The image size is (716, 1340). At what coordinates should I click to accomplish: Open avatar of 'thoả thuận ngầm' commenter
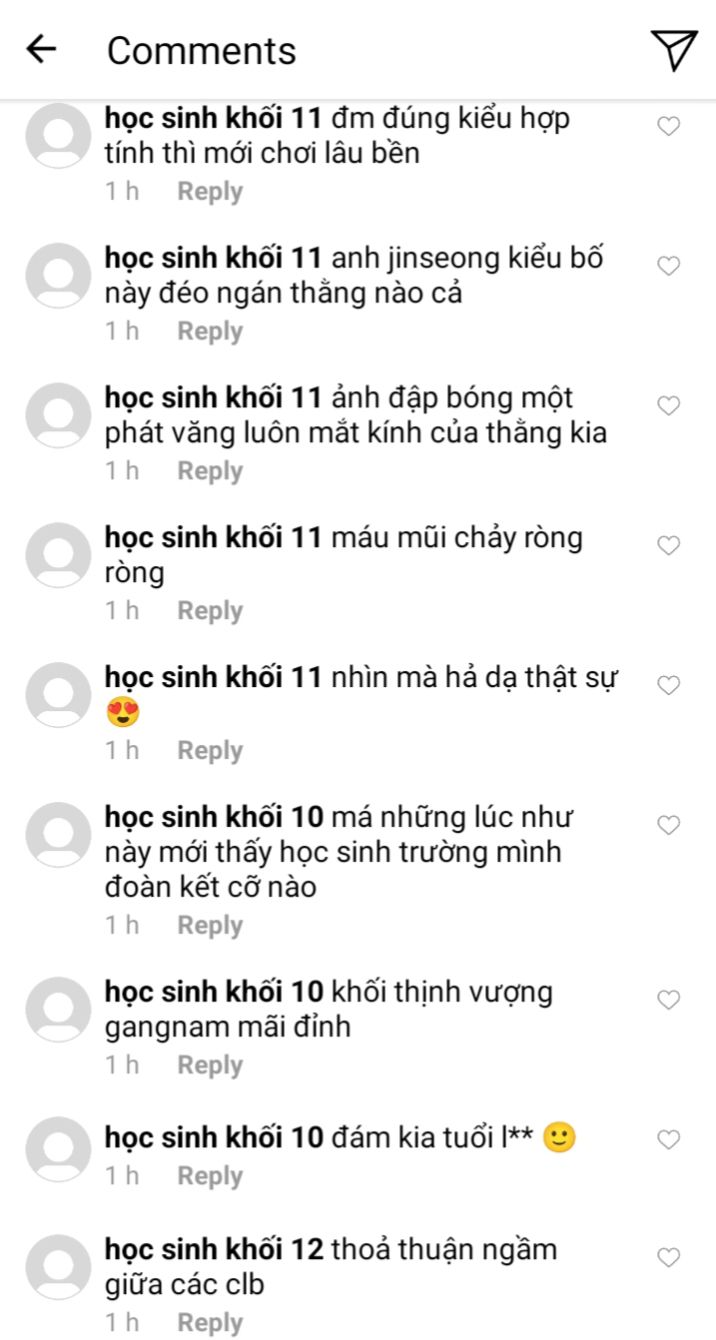point(58,1267)
